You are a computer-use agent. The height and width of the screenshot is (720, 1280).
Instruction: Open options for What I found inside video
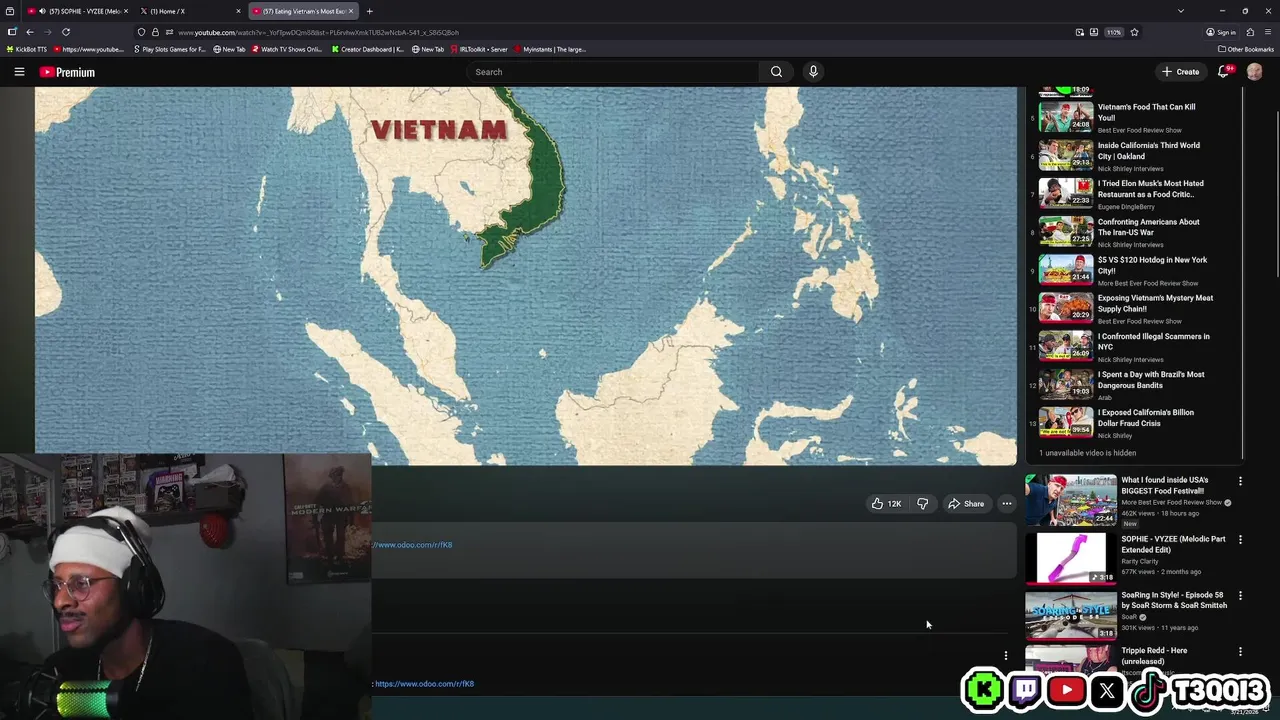click(1240, 481)
